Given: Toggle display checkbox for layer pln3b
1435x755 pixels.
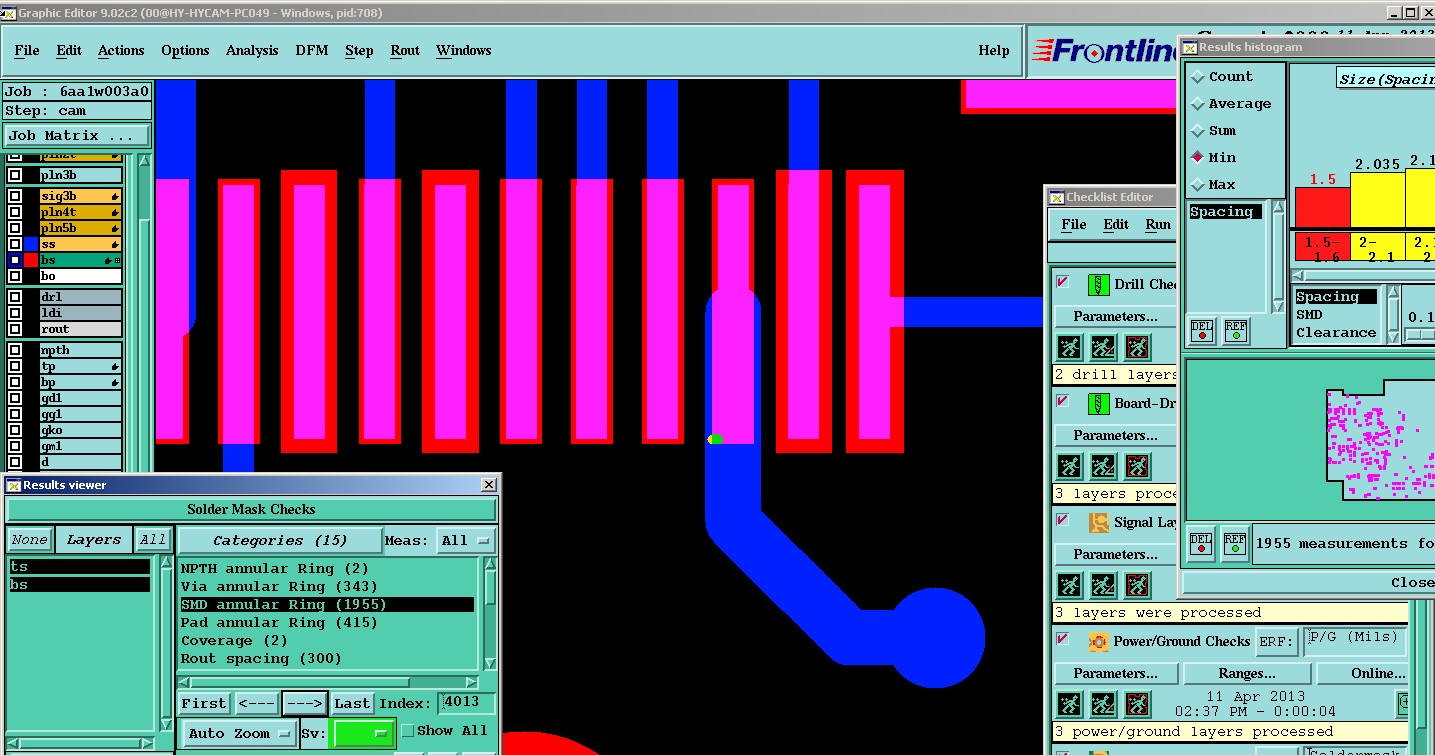Looking at the screenshot, I should [x=15, y=175].
